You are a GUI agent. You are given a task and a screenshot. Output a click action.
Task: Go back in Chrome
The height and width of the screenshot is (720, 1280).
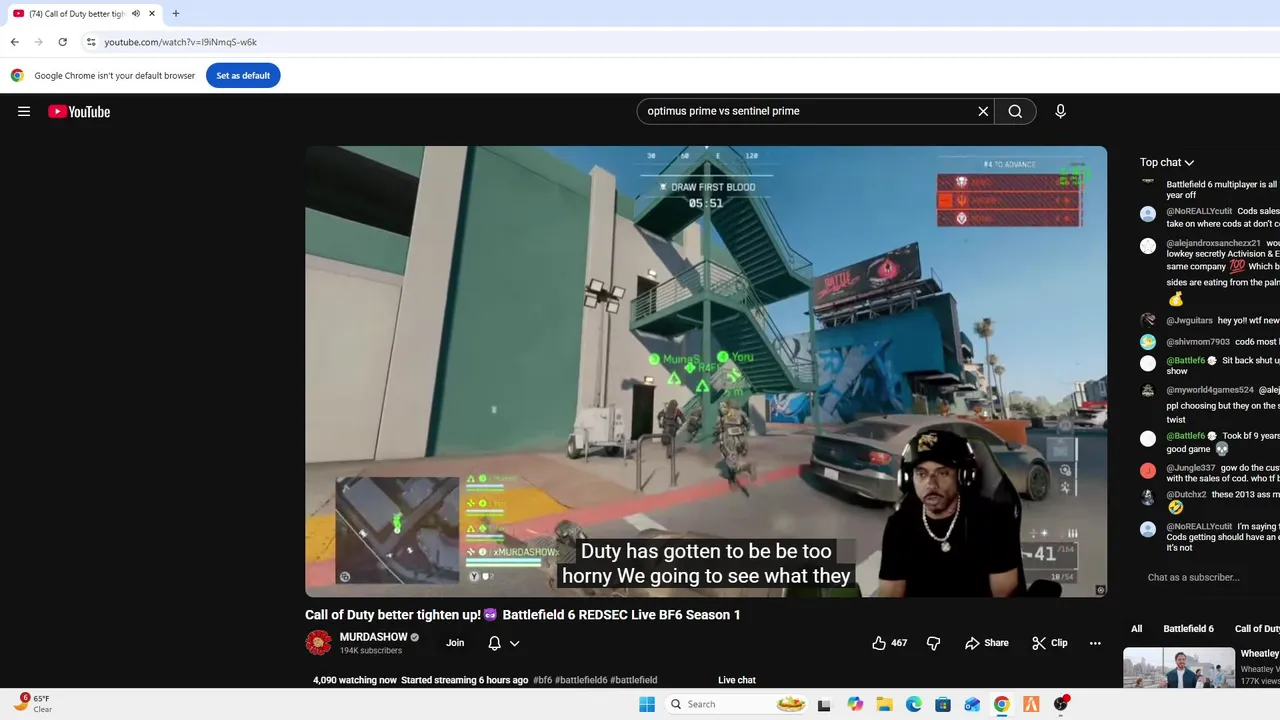[14, 42]
